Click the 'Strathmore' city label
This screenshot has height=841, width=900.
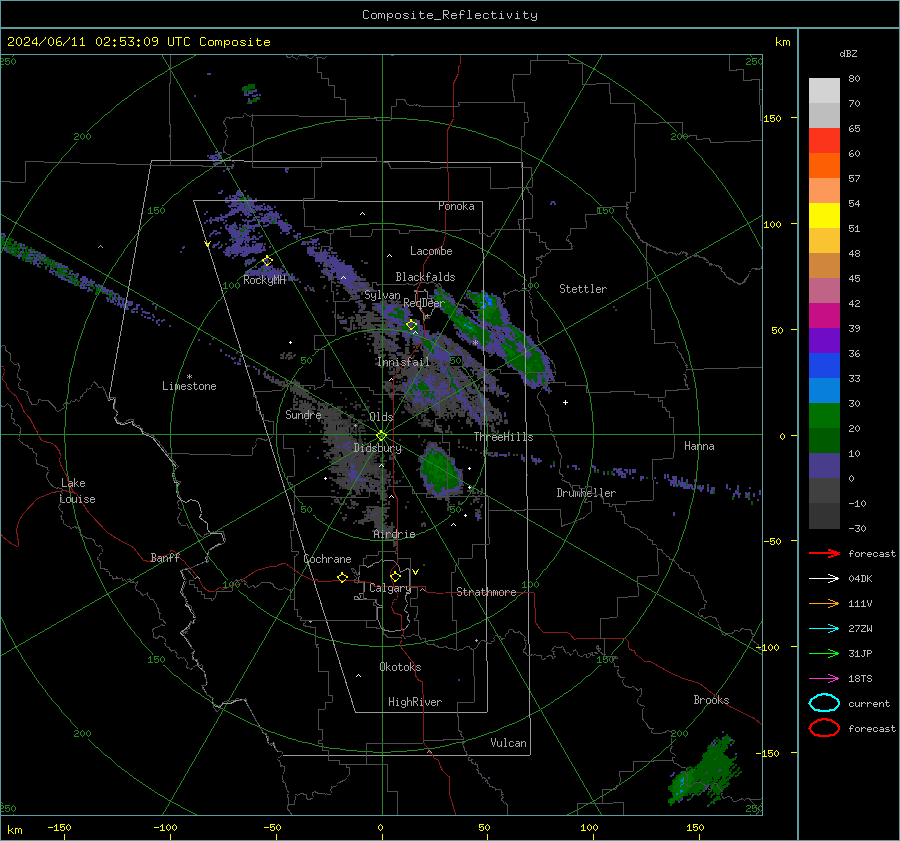point(486,592)
